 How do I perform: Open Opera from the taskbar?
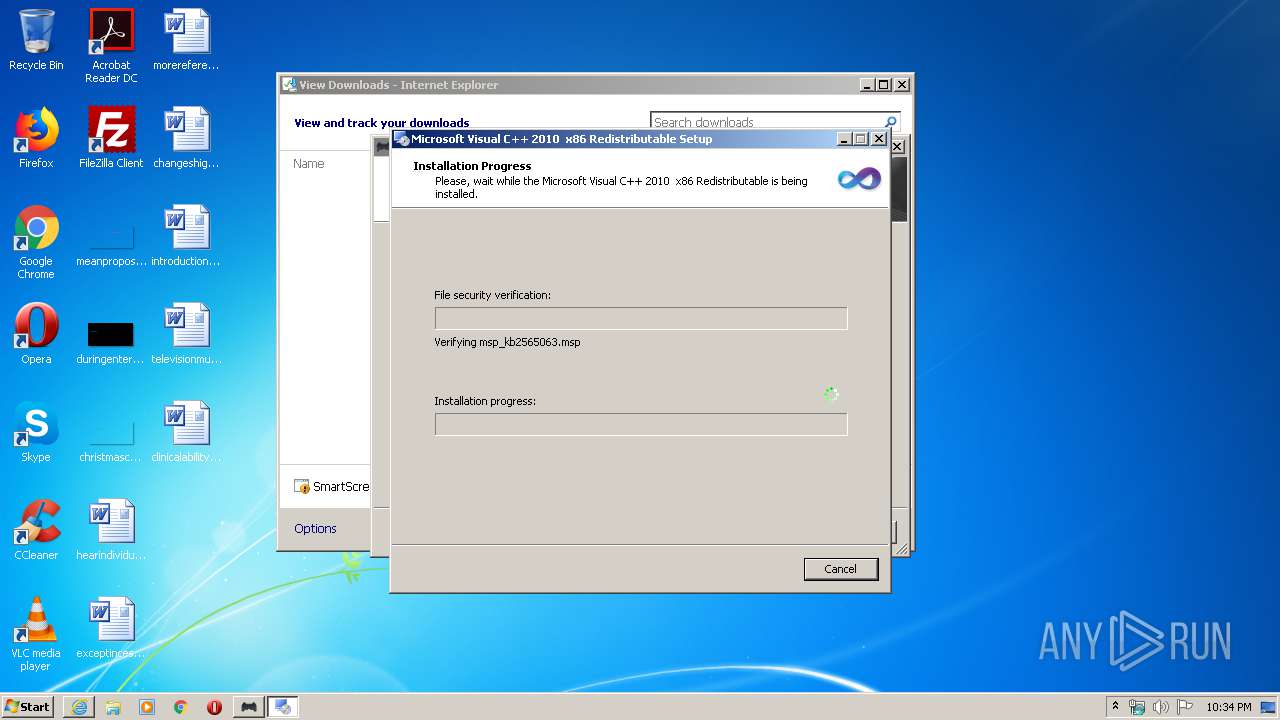tap(214, 707)
